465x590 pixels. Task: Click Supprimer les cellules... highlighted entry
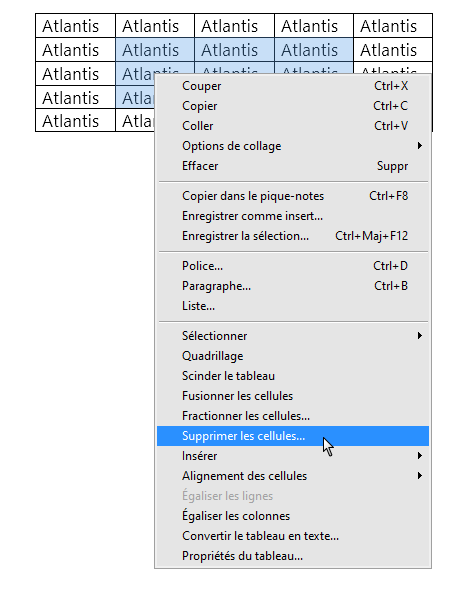click(293, 436)
